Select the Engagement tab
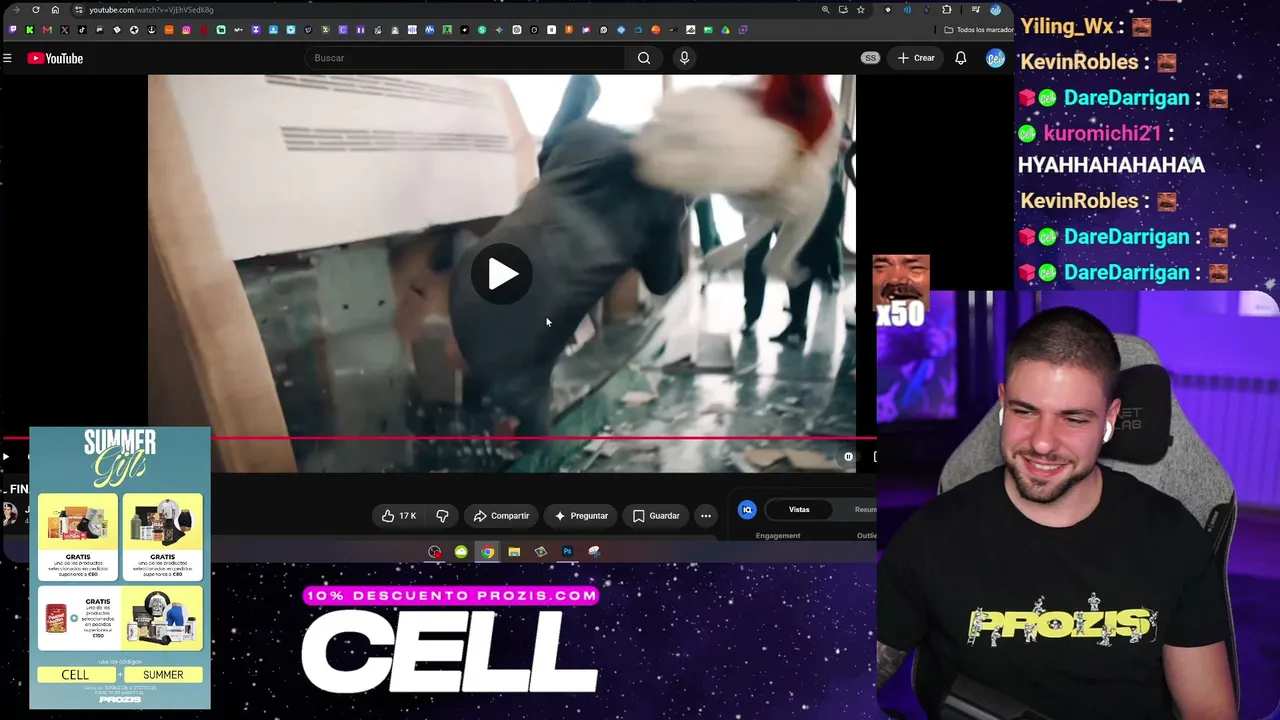The image size is (1280, 720). click(778, 536)
